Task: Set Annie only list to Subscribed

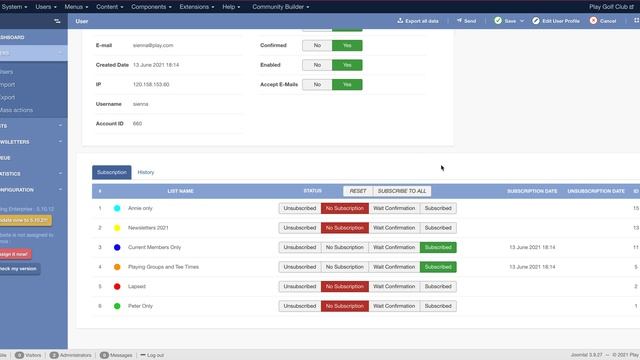Action: 438,208
